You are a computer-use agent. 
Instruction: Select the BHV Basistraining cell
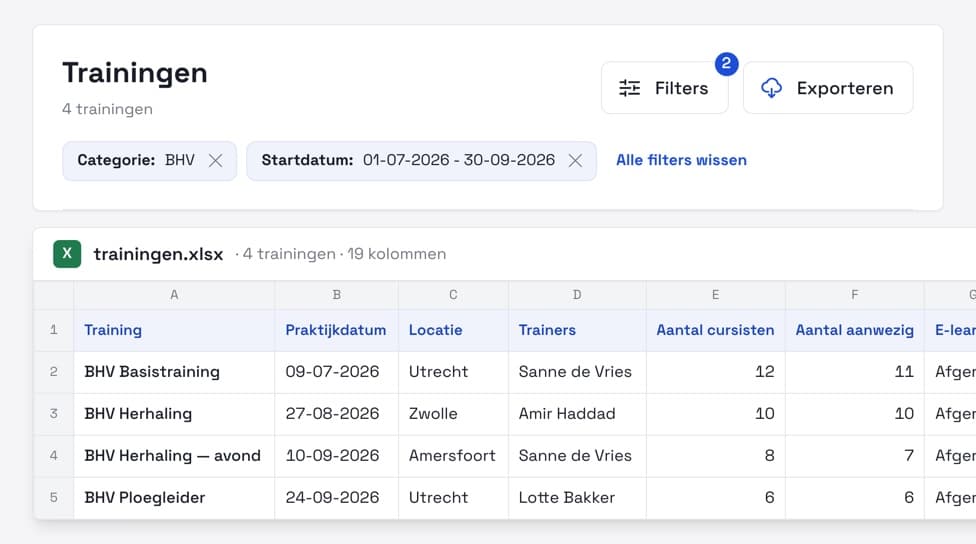click(174, 372)
